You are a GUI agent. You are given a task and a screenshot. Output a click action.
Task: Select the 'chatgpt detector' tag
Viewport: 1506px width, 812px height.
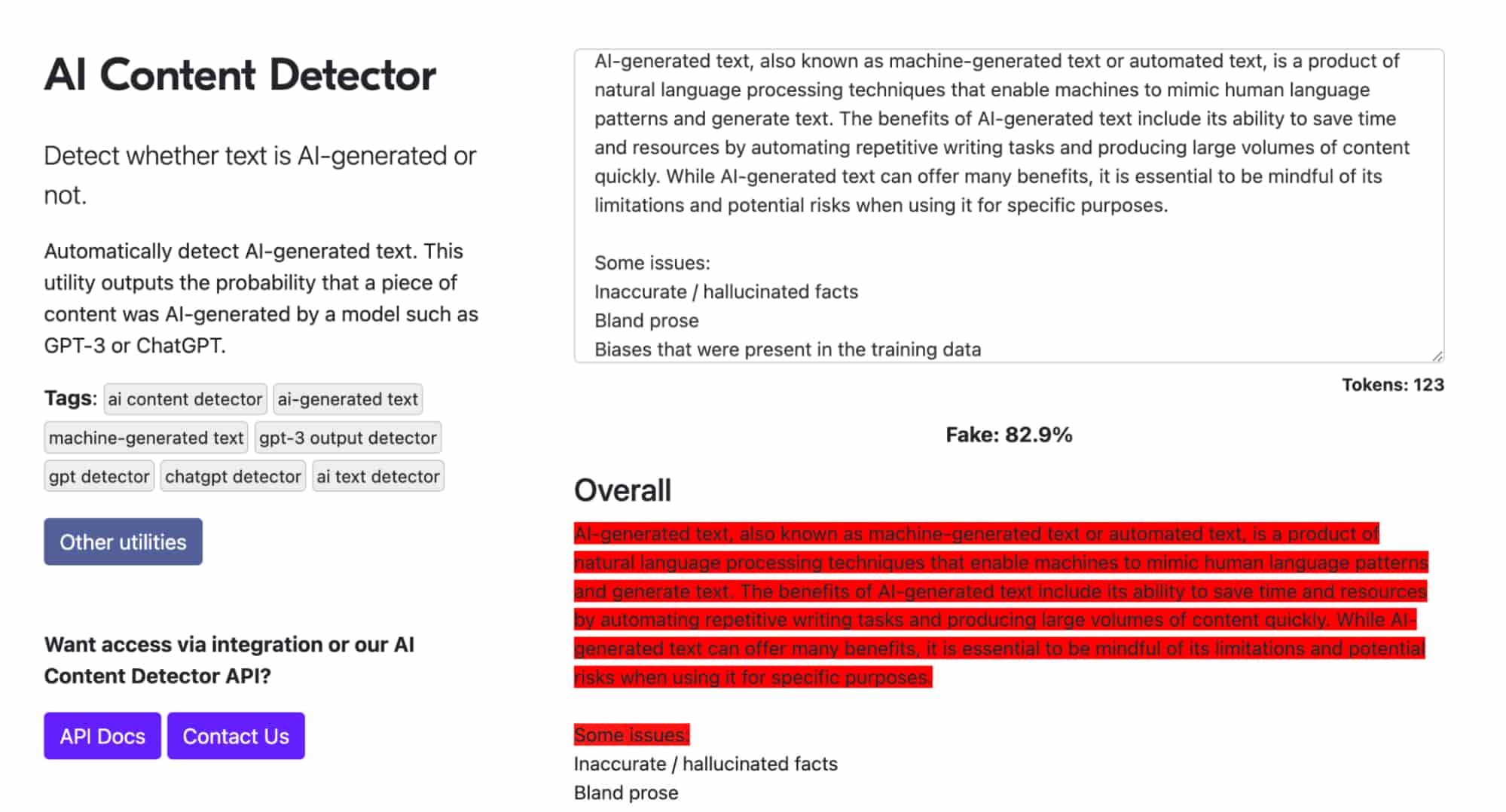pyautogui.click(x=233, y=477)
